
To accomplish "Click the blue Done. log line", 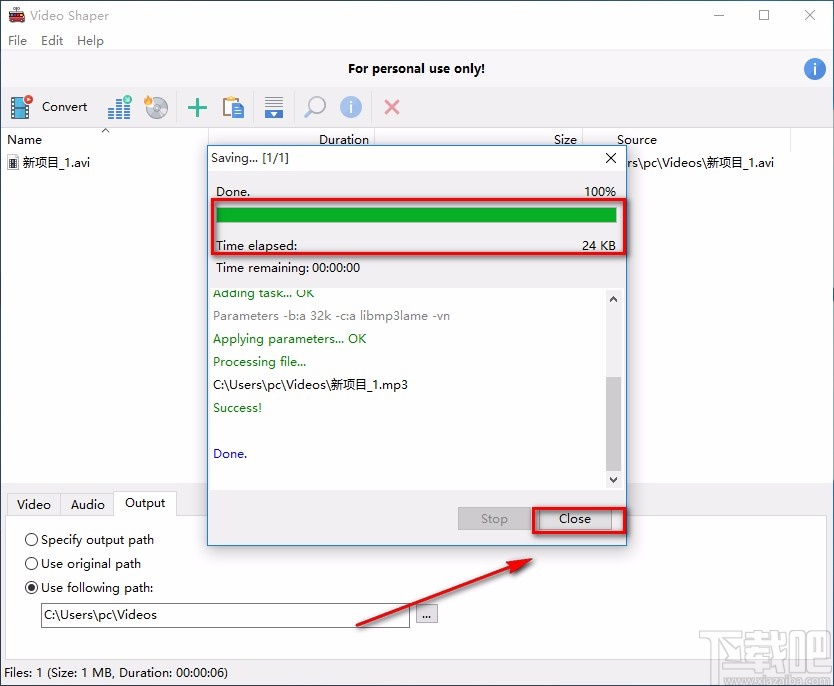I will [230, 454].
